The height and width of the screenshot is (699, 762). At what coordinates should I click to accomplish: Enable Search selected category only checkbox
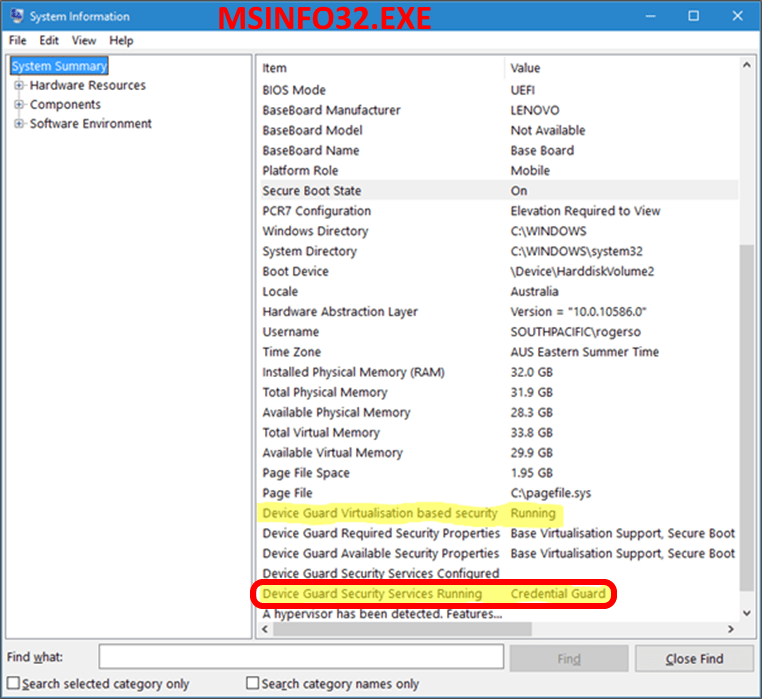[x=13, y=684]
